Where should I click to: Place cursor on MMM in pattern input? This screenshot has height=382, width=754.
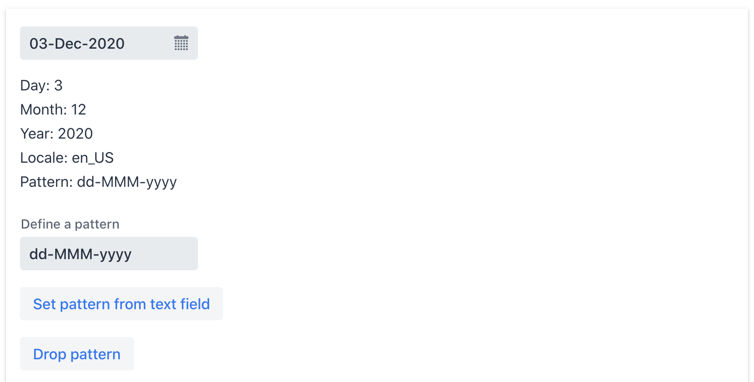(74, 254)
